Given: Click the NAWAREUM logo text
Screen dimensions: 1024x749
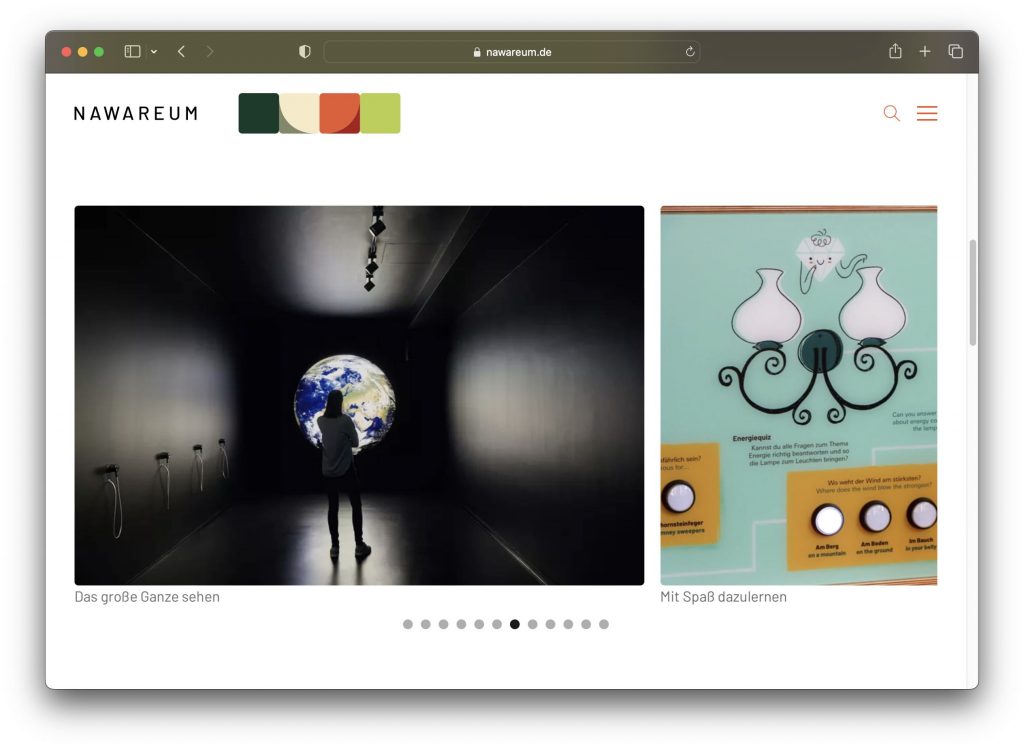Looking at the screenshot, I should click(136, 114).
